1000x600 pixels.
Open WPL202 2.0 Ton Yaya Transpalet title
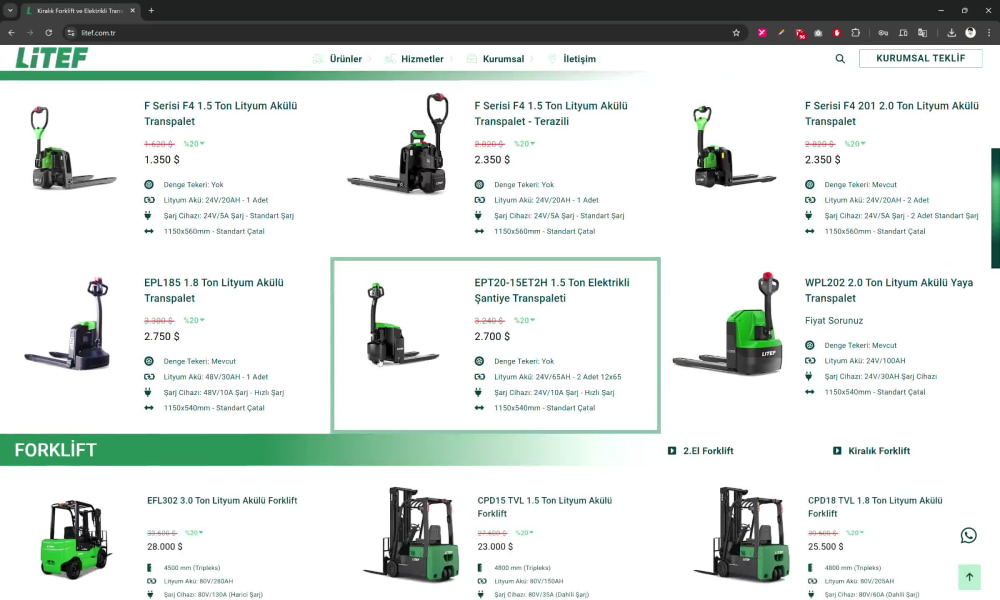[x=888, y=290]
